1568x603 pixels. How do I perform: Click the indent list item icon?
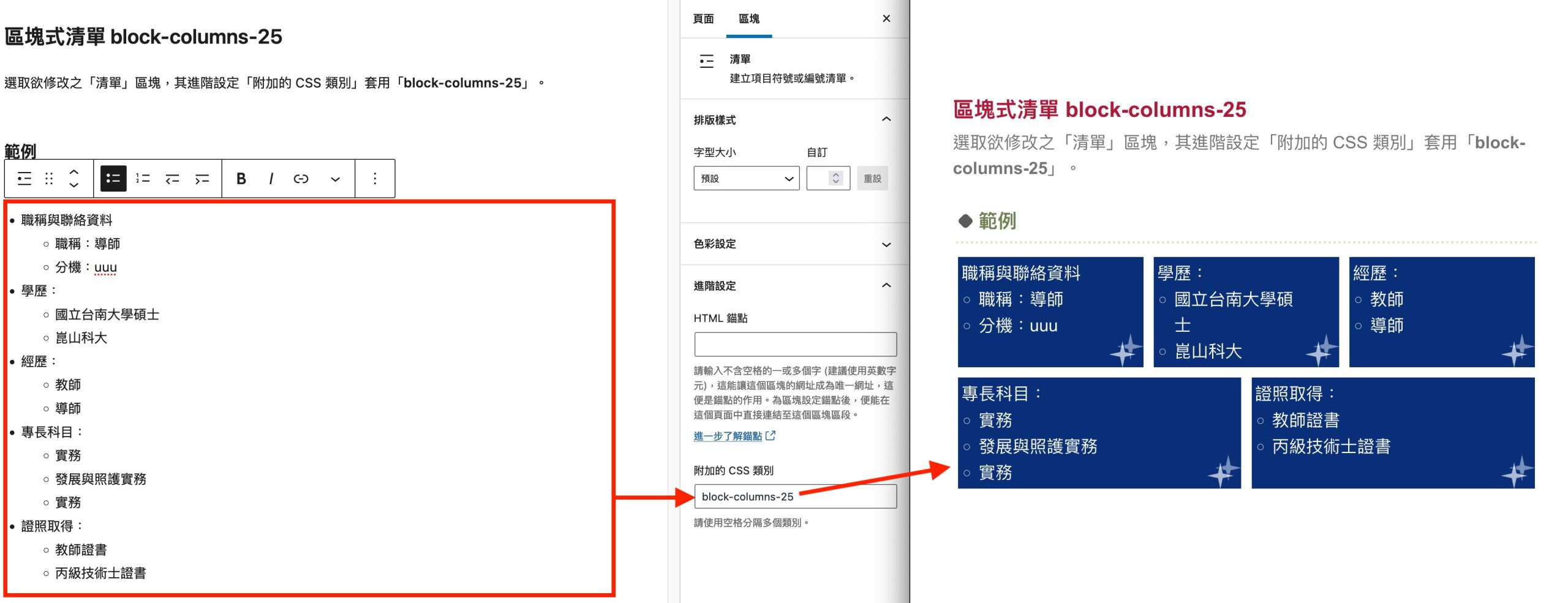(x=202, y=179)
